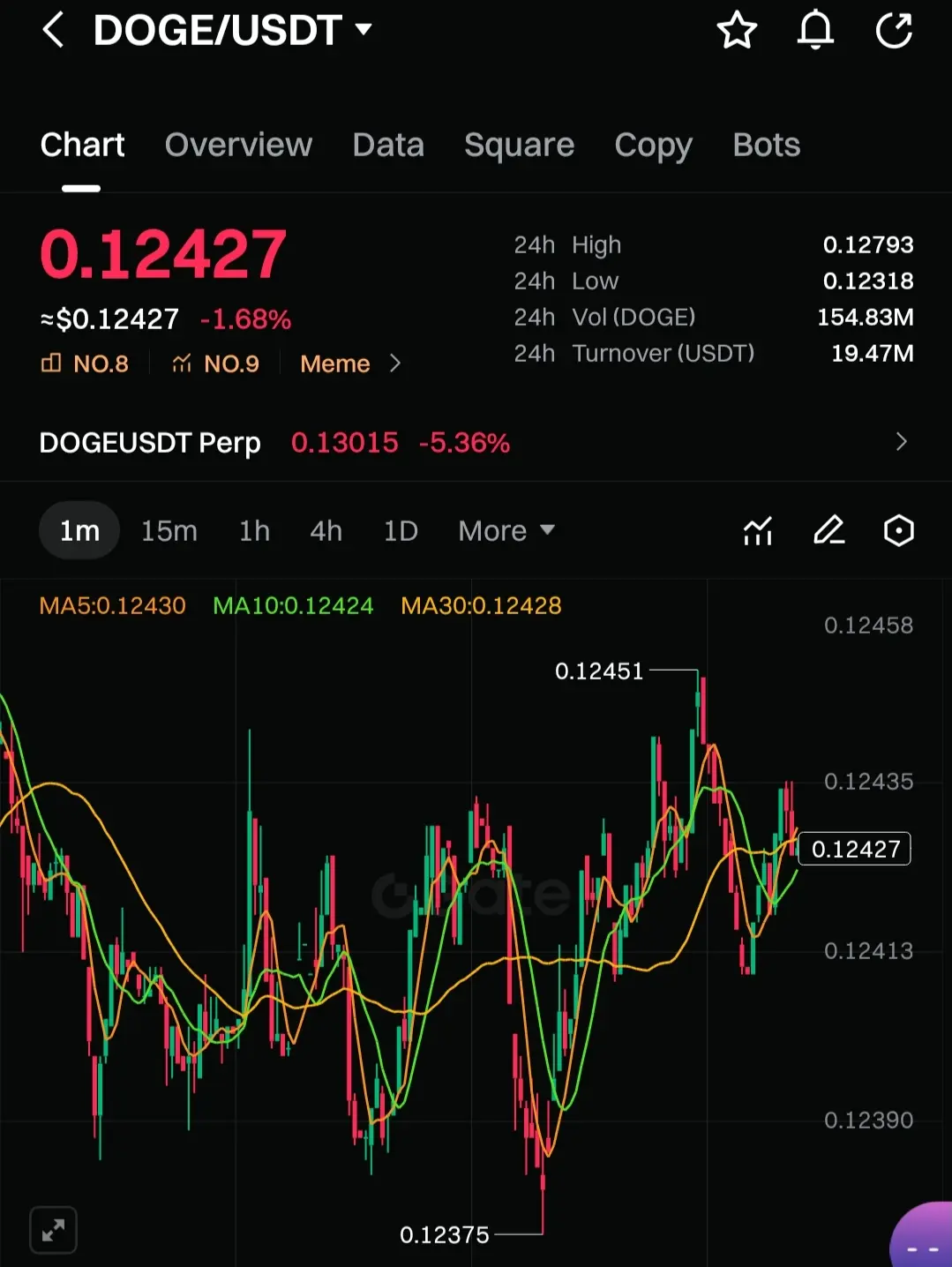The width and height of the screenshot is (952, 1267).
Task: Open the Bots tab
Action: (766, 145)
